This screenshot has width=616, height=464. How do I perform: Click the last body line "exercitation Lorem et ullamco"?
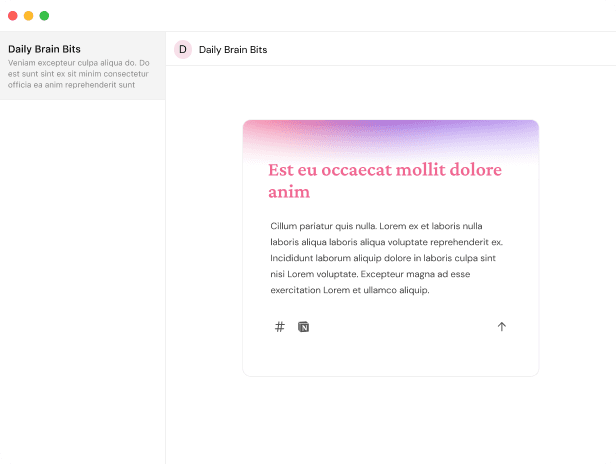click(349, 290)
